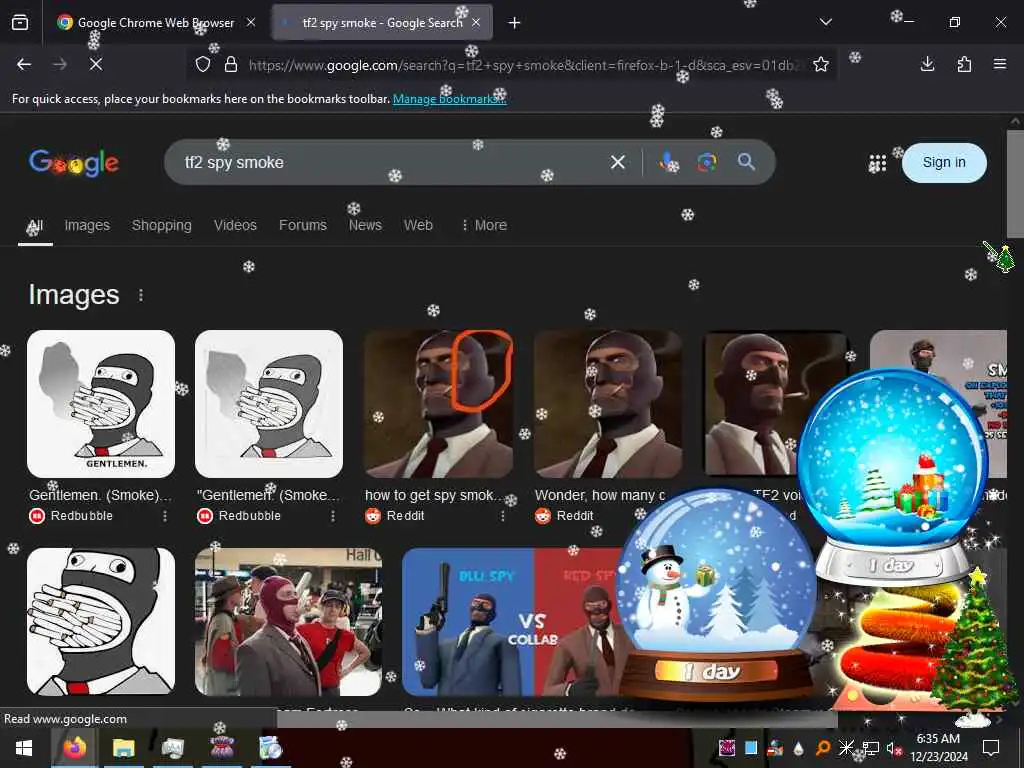Viewport: 1024px width, 768px height.
Task: Open the Firefox hamburger application menu
Action: (x=1000, y=64)
